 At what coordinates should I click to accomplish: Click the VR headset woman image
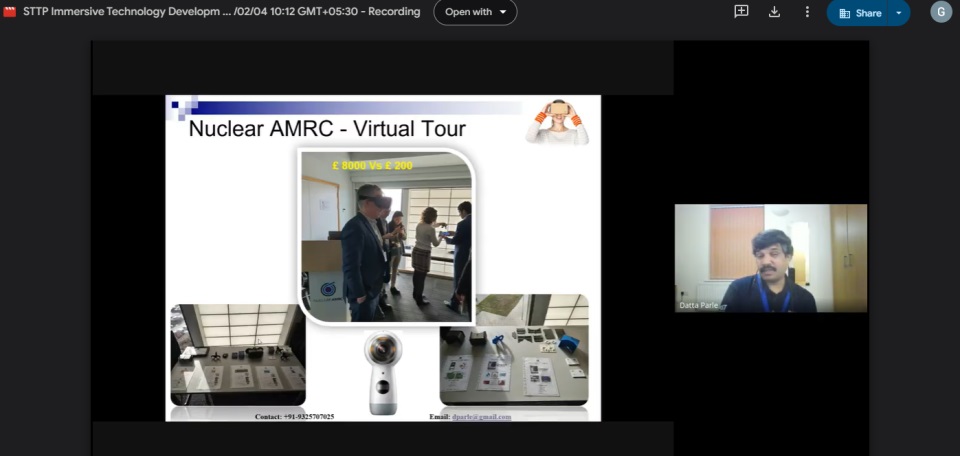[557, 122]
